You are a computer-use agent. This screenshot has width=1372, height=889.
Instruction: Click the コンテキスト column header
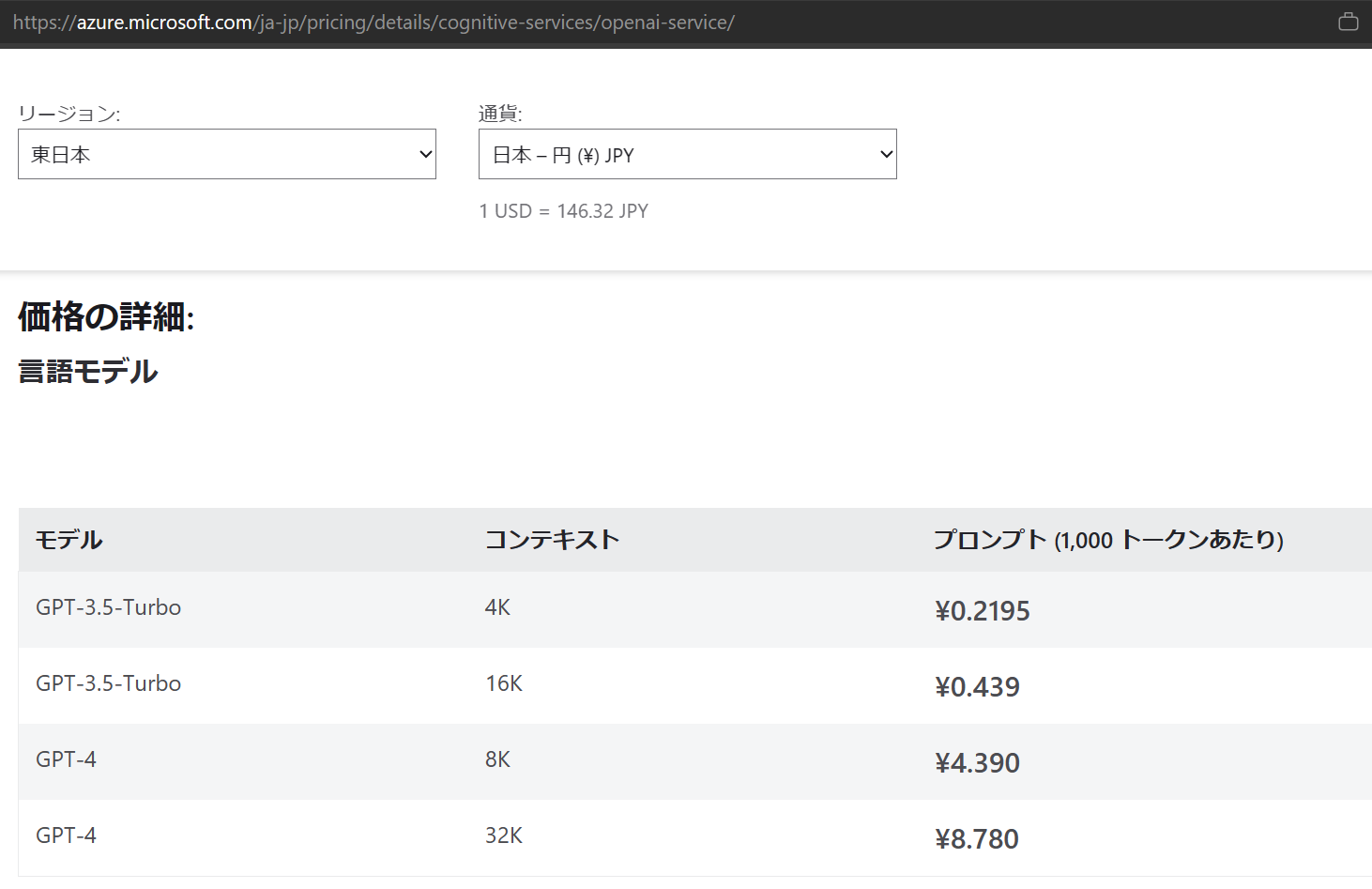tap(552, 540)
